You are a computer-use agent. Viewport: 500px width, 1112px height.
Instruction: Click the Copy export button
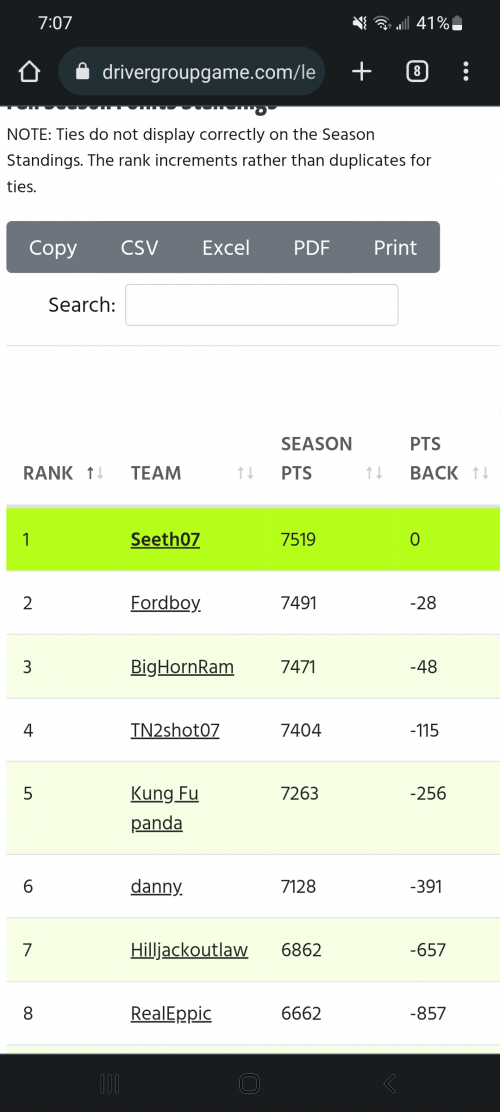point(53,248)
